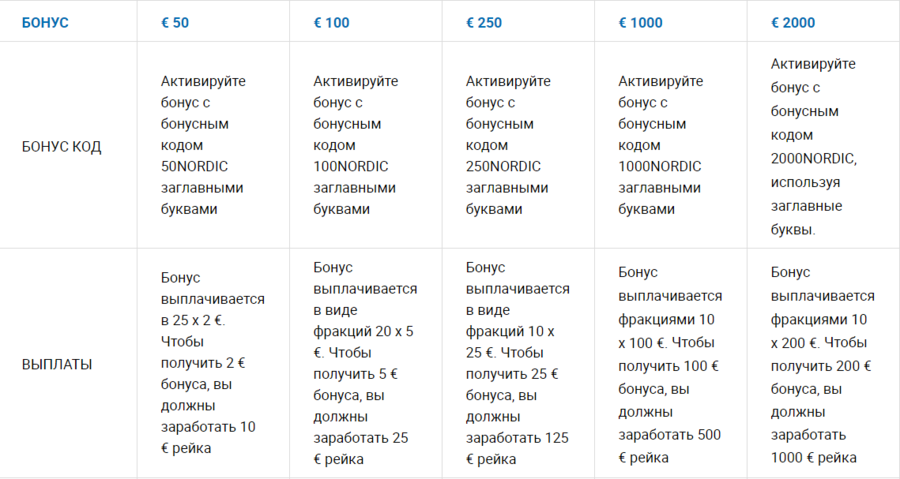Click the БОНУС column header

45,22
